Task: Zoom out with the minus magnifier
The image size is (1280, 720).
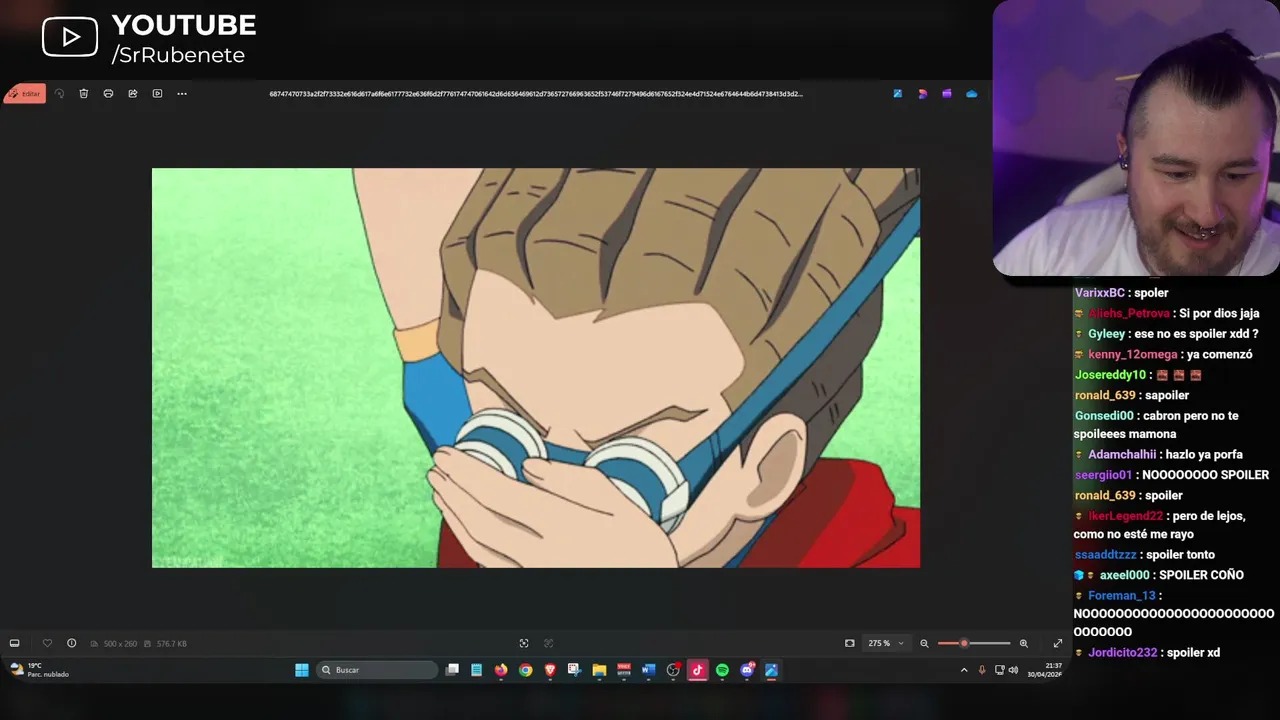Action: (x=924, y=643)
